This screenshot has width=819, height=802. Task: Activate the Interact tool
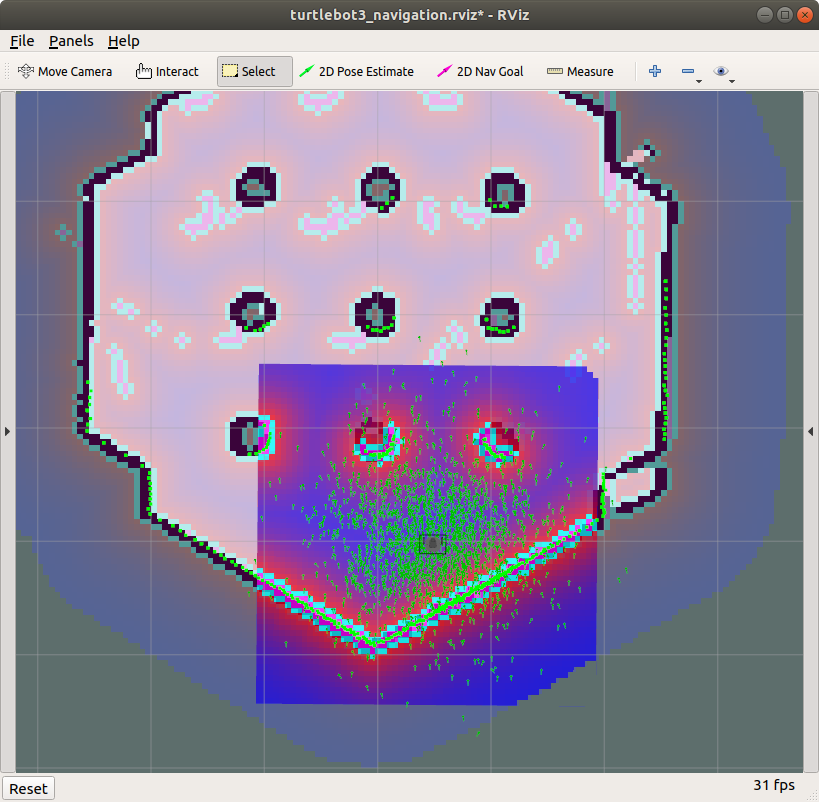tap(167, 71)
